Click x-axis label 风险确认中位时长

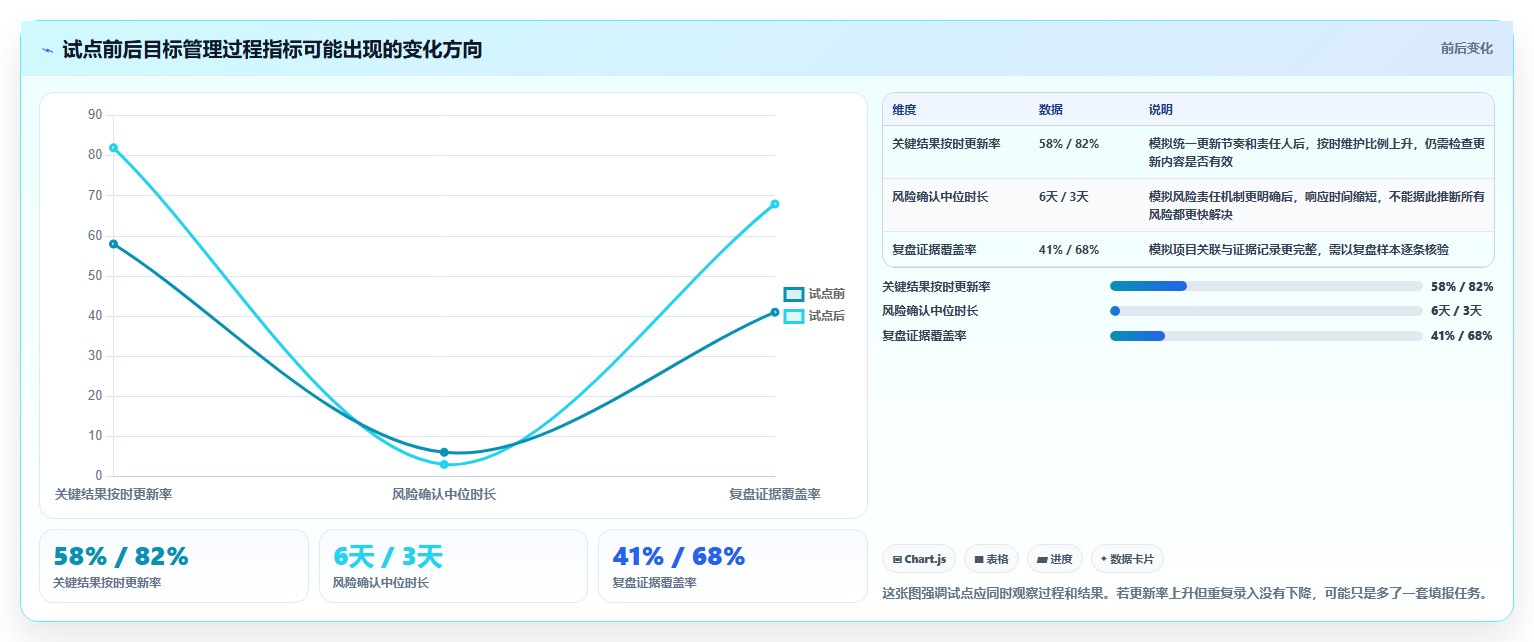pyautogui.click(x=444, y=494)
